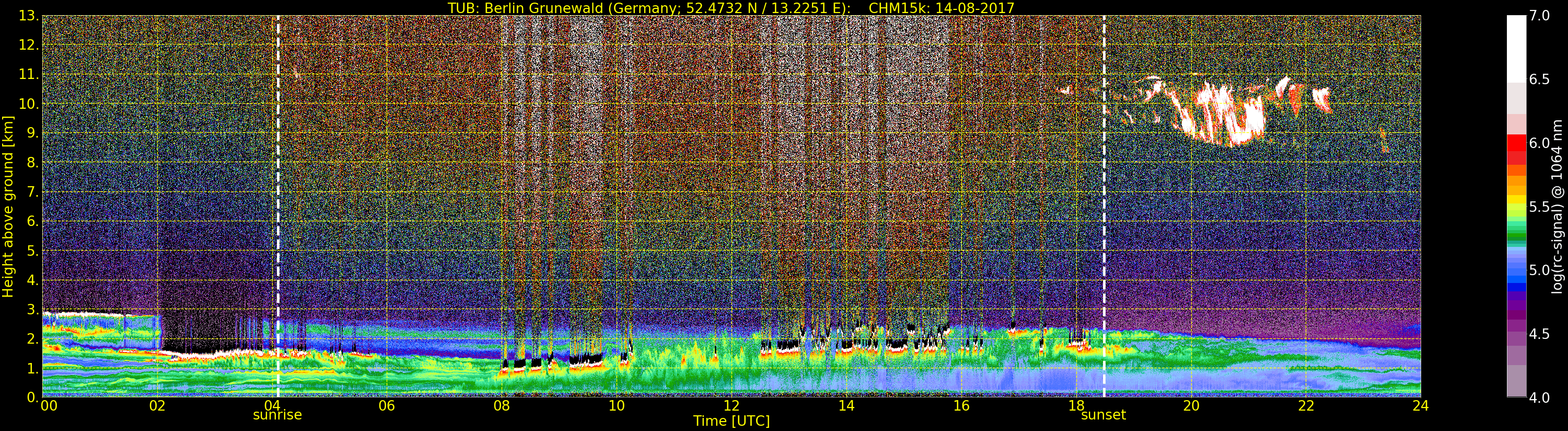Click the time tick label 20
Image resolution: width=1568 pixels, height=431 pixels.
coord(1191,406)
